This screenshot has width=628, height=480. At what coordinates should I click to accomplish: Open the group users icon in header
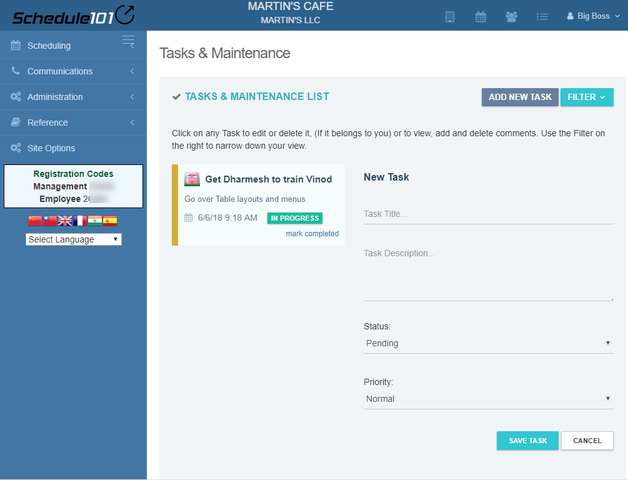[x=511, y=17]
